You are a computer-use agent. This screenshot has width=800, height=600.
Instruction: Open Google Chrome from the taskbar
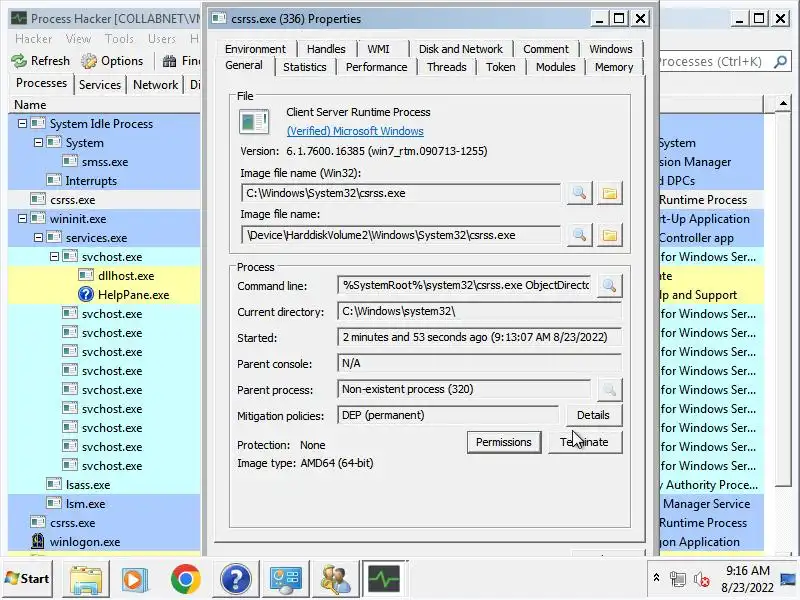(x=186, y=579)
